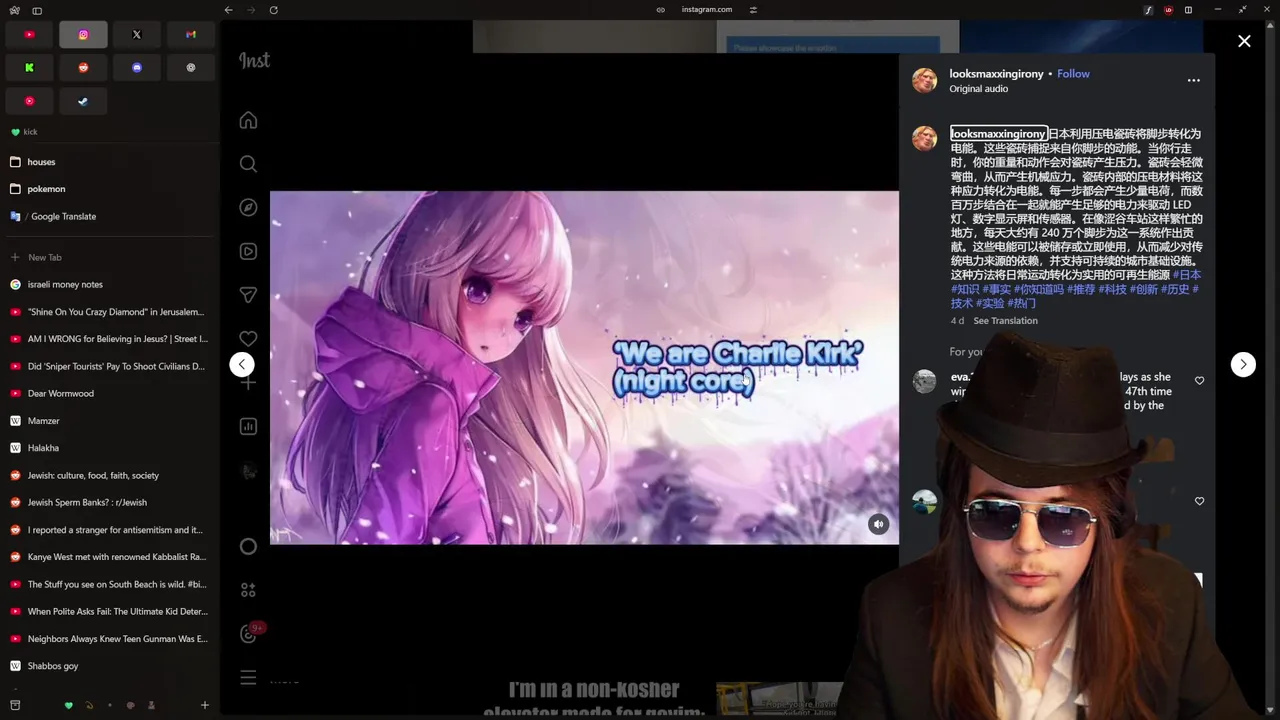The height and width of the screenshot is (720, 1280).
Task: Open the Google Translate sidebar tab
Action: pyautogui.click(x=108, y=216)
